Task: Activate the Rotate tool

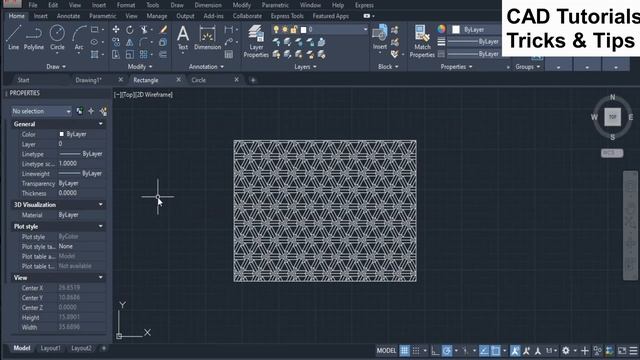Action: 130,30
